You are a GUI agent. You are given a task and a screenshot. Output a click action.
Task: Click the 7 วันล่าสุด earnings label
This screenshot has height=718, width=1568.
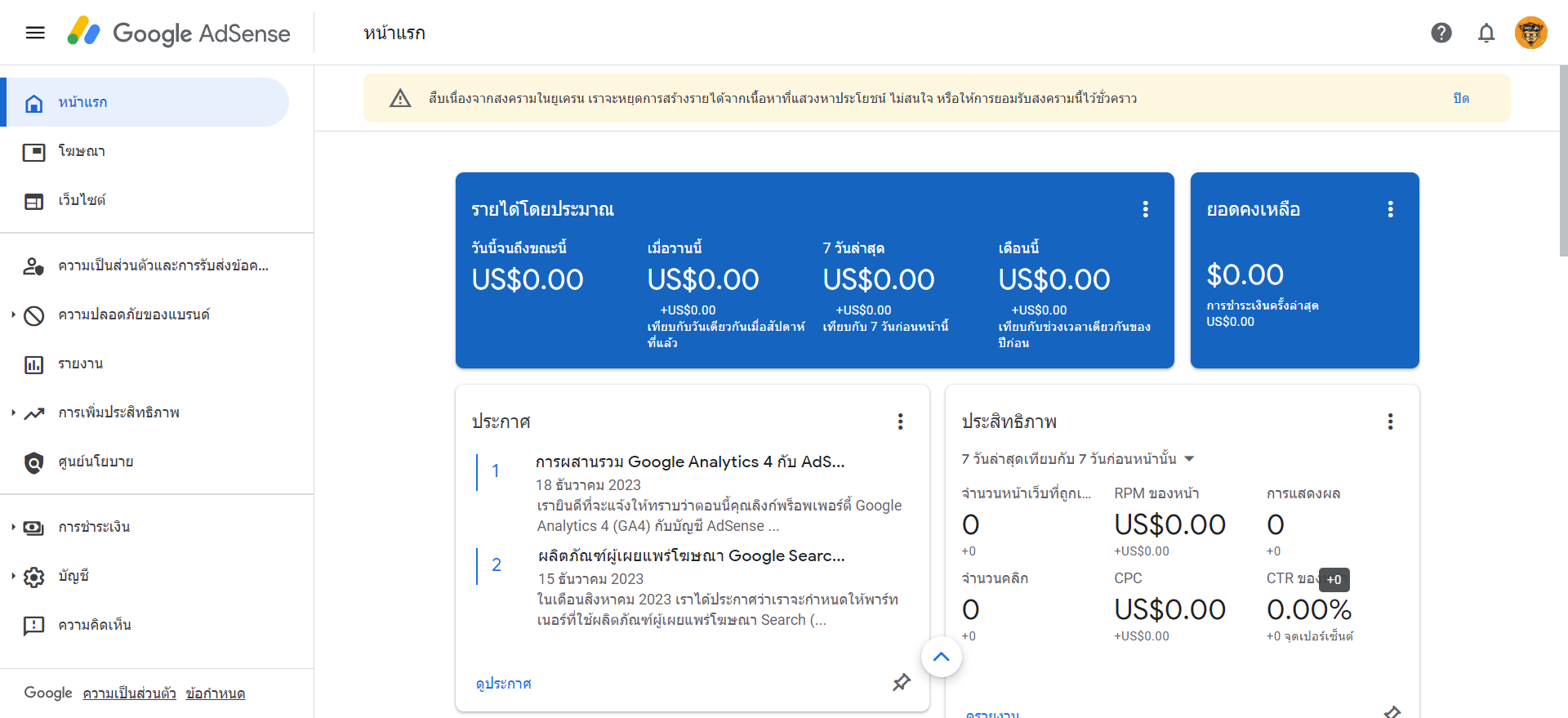pos(853,248)
